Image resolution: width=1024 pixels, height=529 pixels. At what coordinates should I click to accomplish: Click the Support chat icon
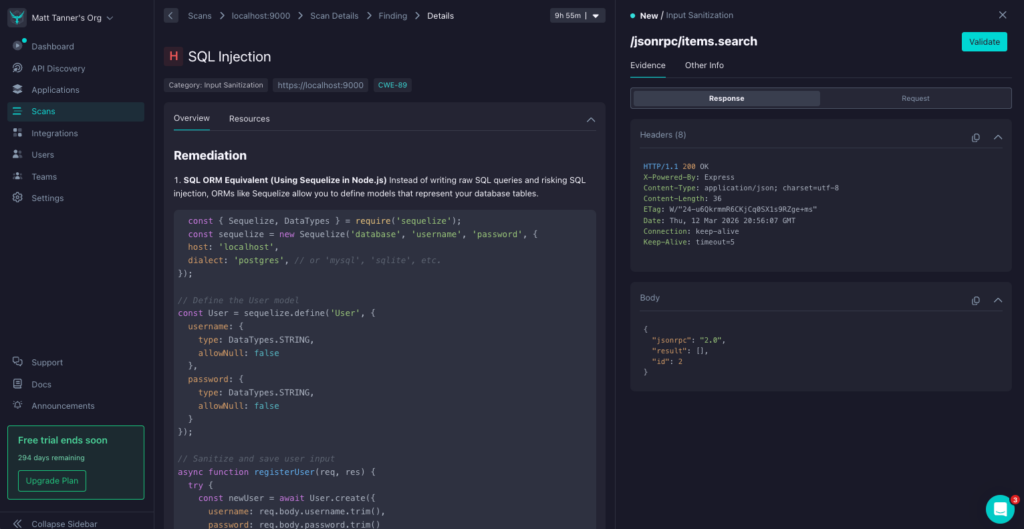point(18,362)
